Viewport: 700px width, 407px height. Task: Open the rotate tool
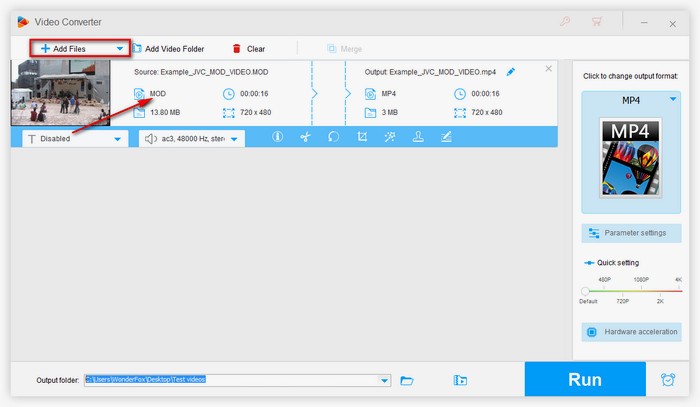coord(333,137)
